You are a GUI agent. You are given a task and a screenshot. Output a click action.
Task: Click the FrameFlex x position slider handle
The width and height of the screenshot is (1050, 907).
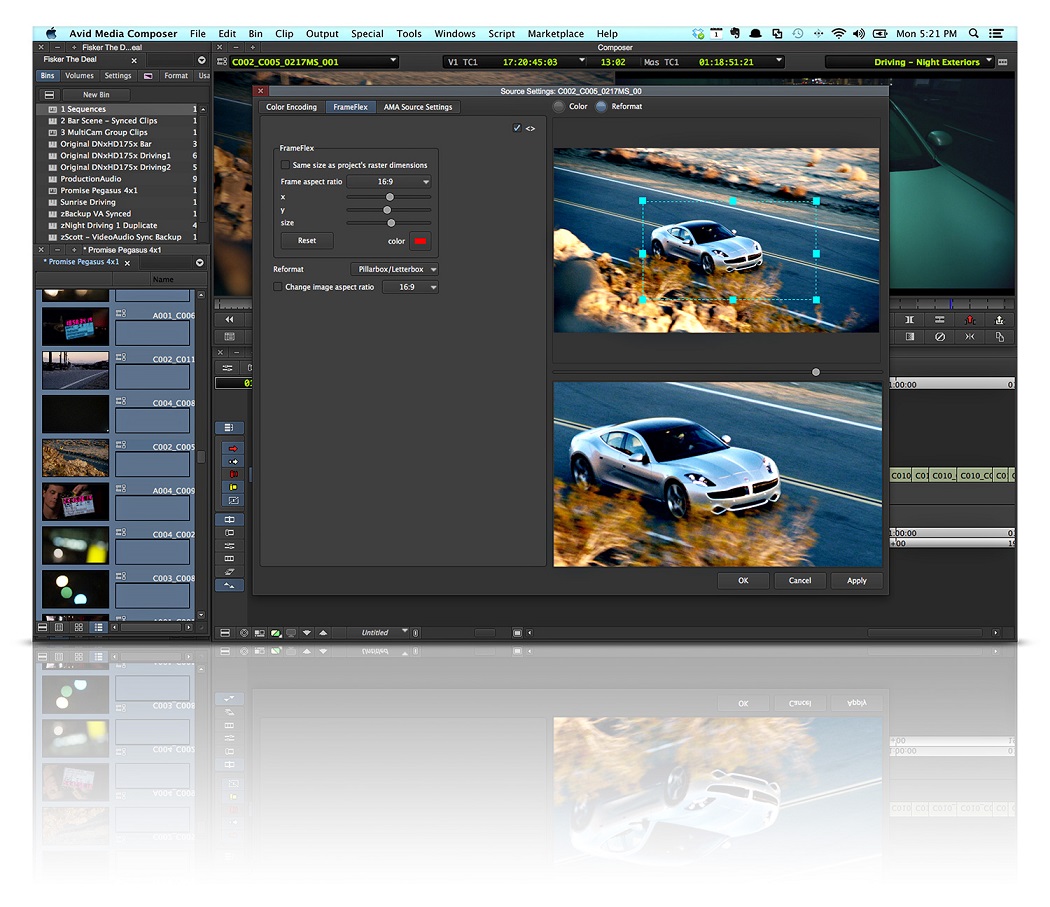coord(390,197)
